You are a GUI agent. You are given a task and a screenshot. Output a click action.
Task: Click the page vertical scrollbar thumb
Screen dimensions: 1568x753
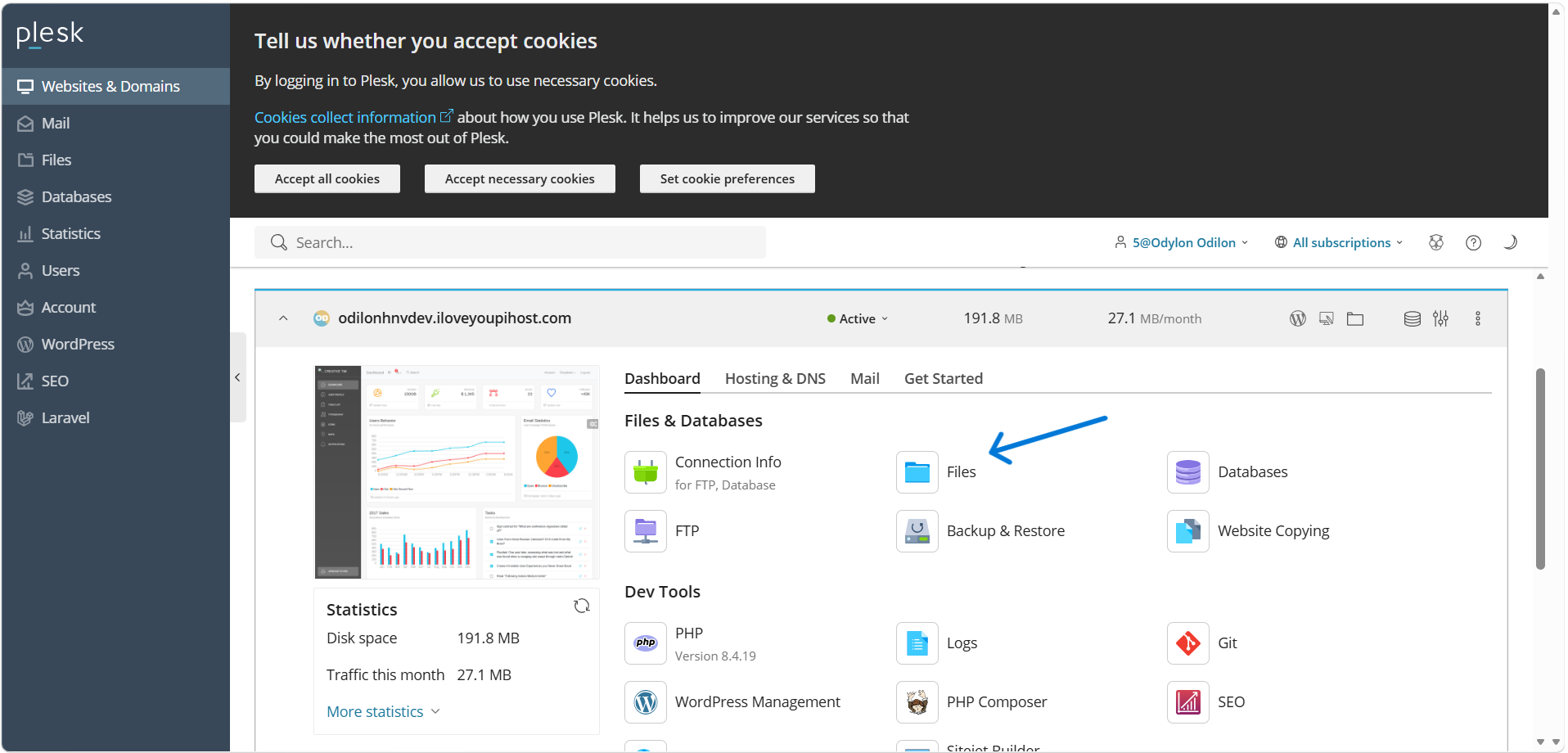tap(1540, 467)
